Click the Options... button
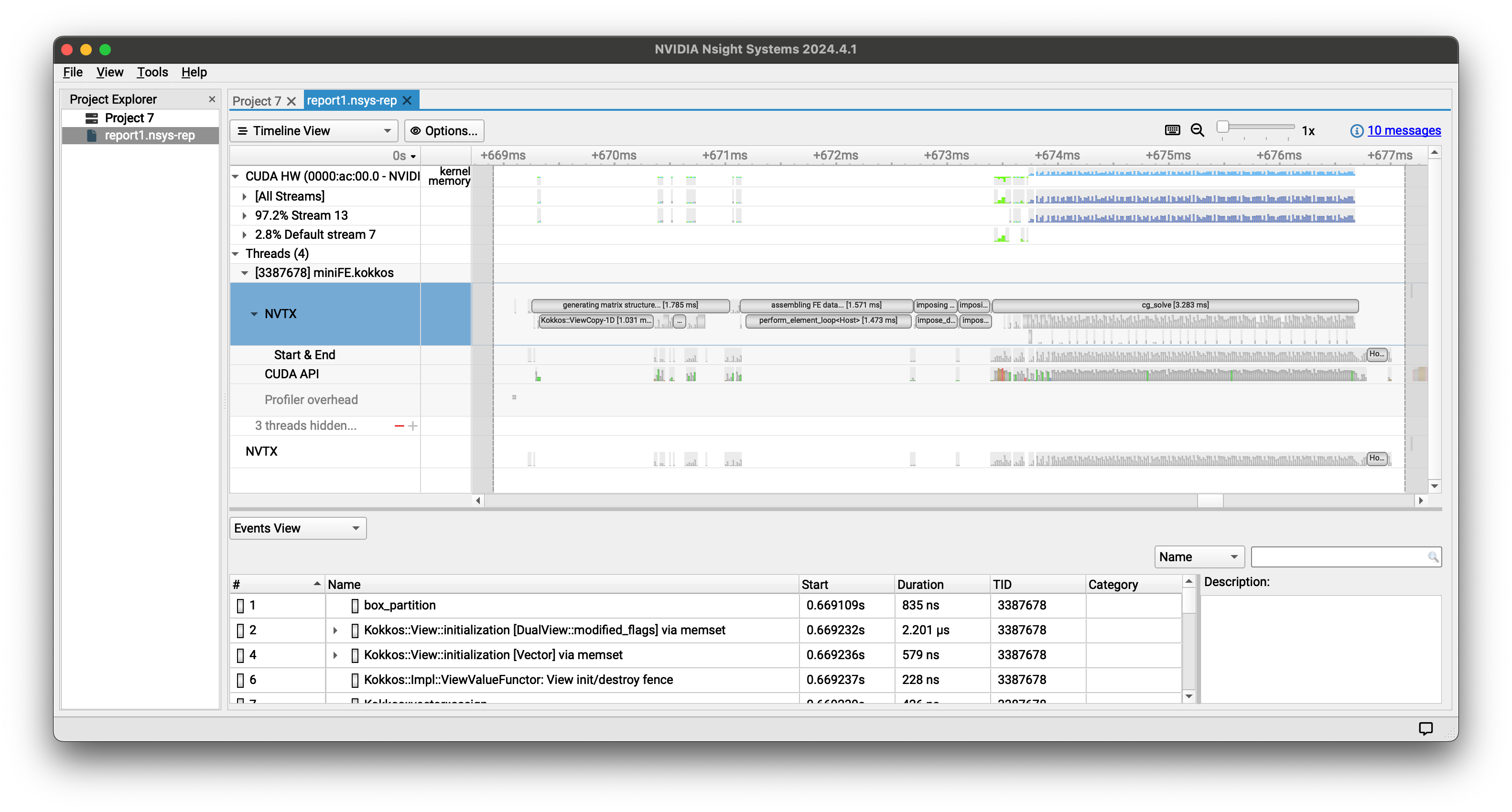The width and height of the screenshot is (1512, 812). click(444, 131)
